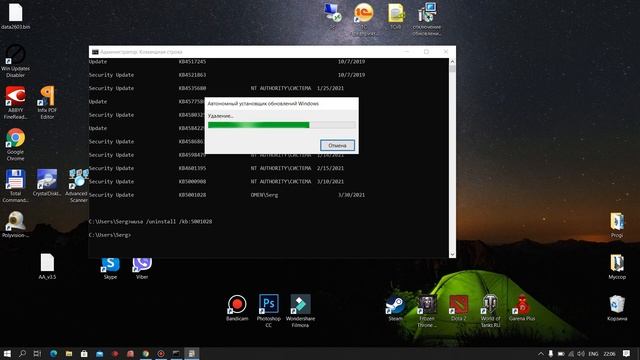This screenshot has width=640, height=360.
Task: Maximize the command prompt window
Action: pyautogui.click(x=426, y=52)
